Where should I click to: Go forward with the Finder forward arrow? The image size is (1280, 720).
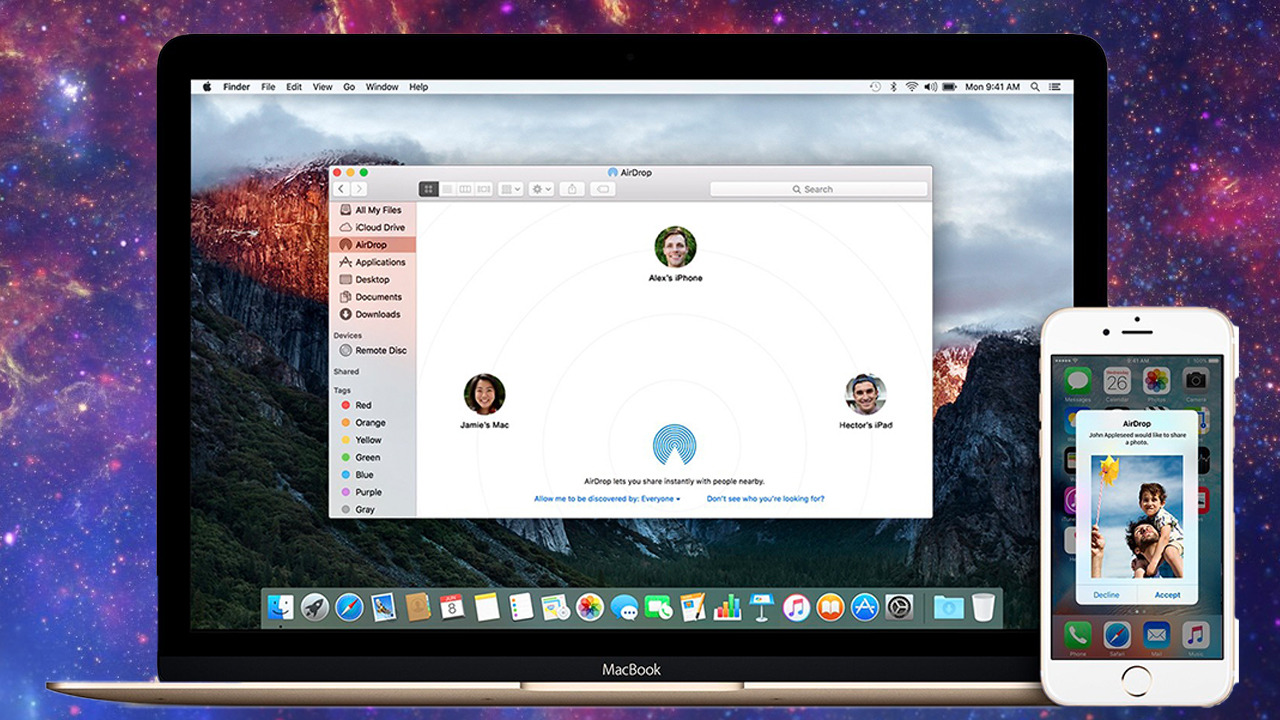358,189
